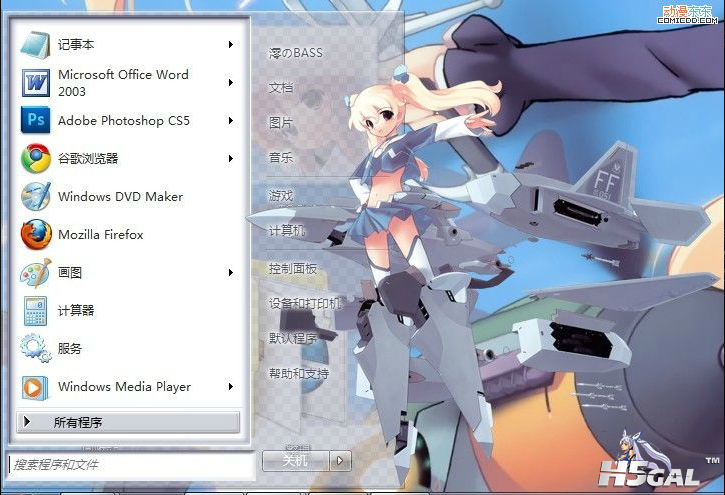Open 游戏 games link

tap(281, 196)
